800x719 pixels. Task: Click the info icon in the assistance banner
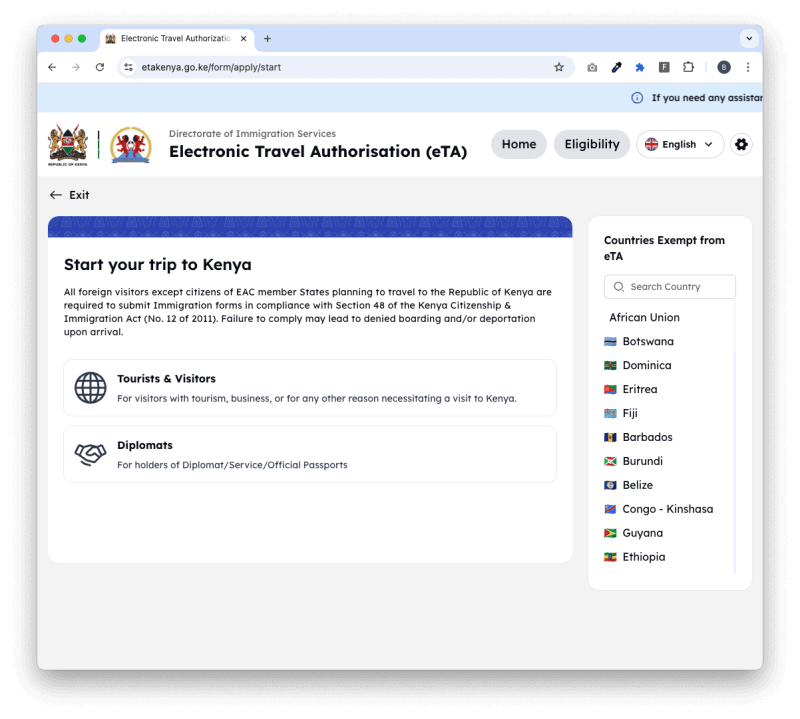[637, 98]
